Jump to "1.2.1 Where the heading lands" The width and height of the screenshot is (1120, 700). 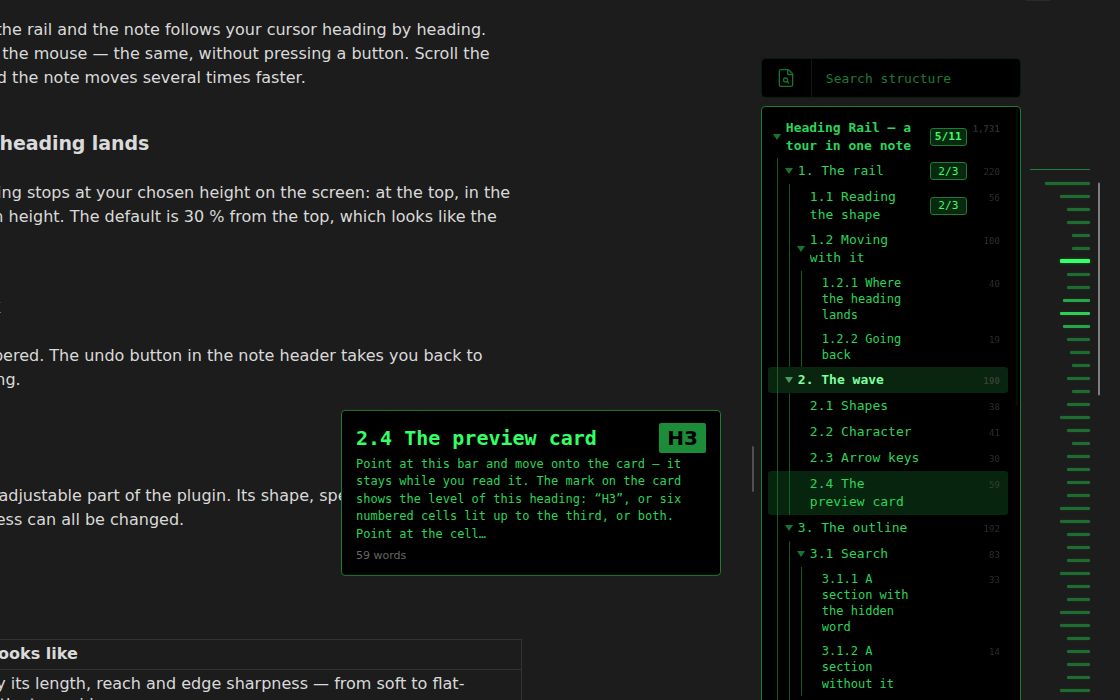pyautogui.click(x=861, y=299)
